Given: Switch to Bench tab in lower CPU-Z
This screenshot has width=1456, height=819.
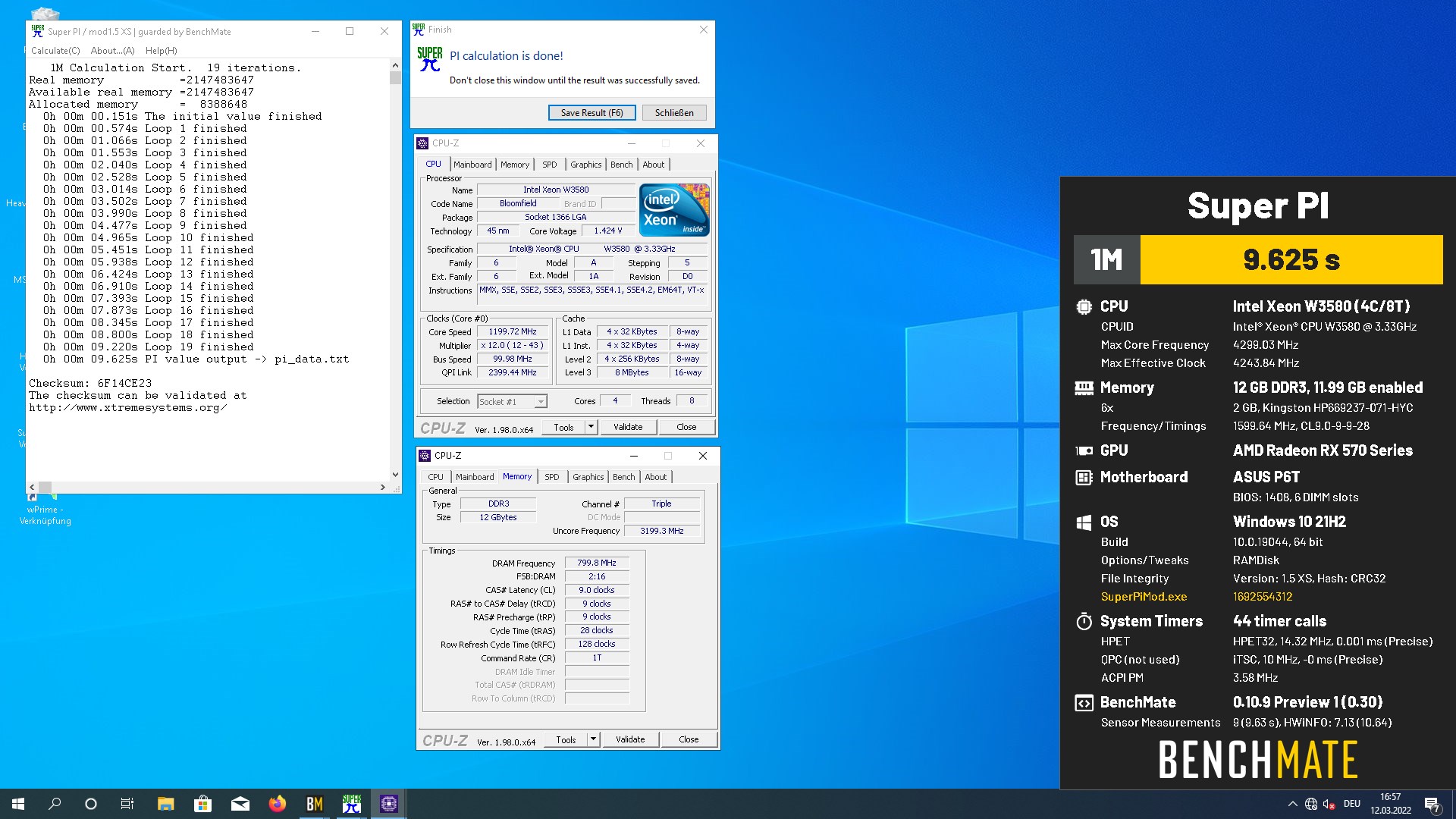Looking at the screenshot, I should coord(623,477).
